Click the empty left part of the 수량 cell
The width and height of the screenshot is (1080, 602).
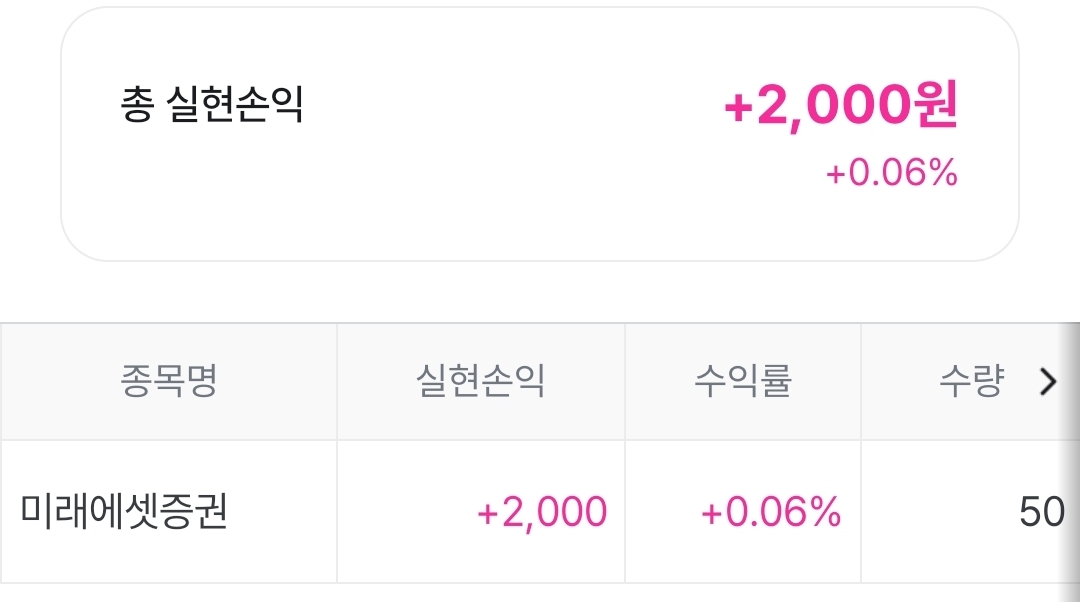(920, 513)
